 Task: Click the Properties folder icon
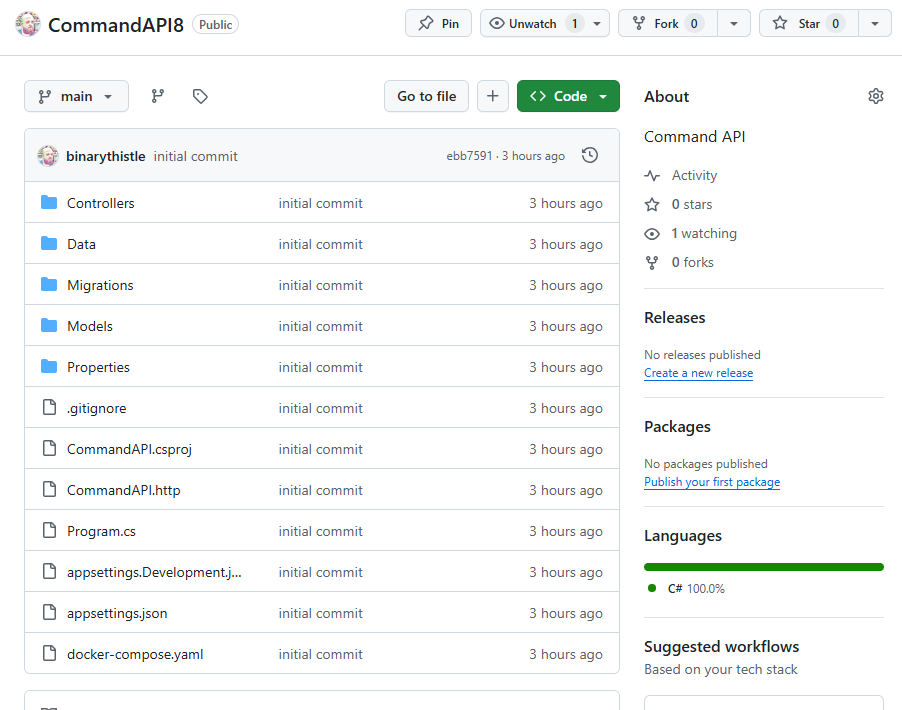point(49,367)
